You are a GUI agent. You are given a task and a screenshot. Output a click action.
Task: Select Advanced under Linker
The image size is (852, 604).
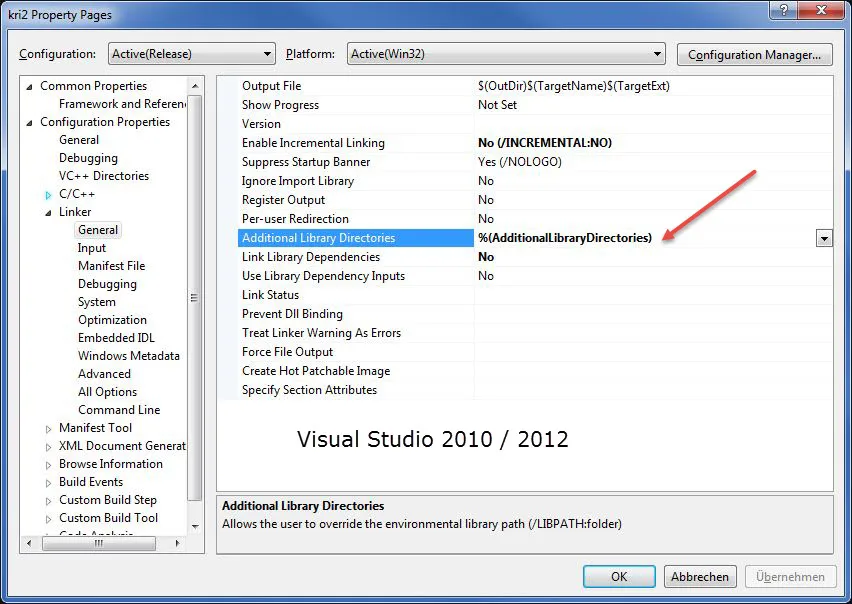(x=104, y=374)
